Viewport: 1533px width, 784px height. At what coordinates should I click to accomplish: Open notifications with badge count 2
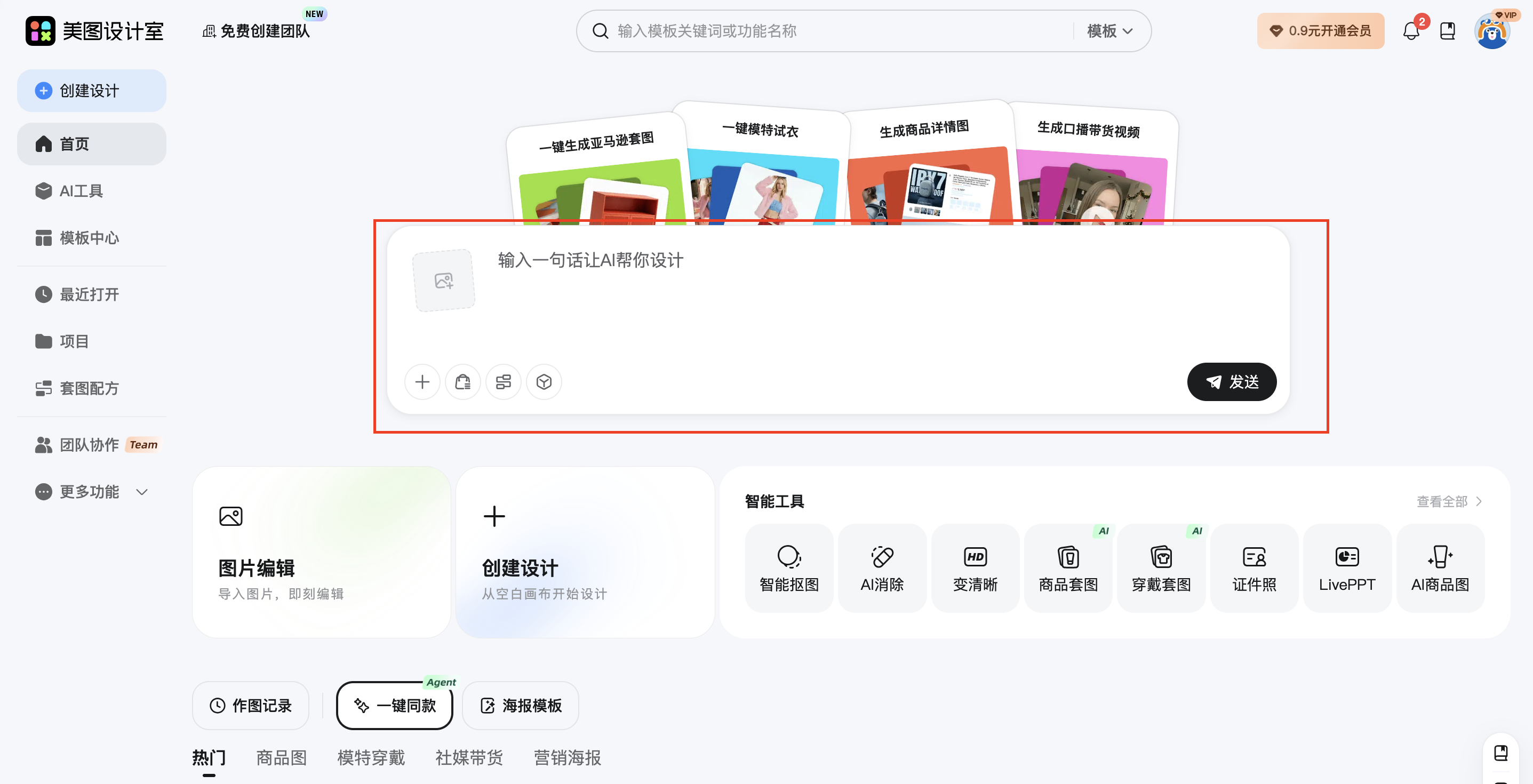(1411, 30)
